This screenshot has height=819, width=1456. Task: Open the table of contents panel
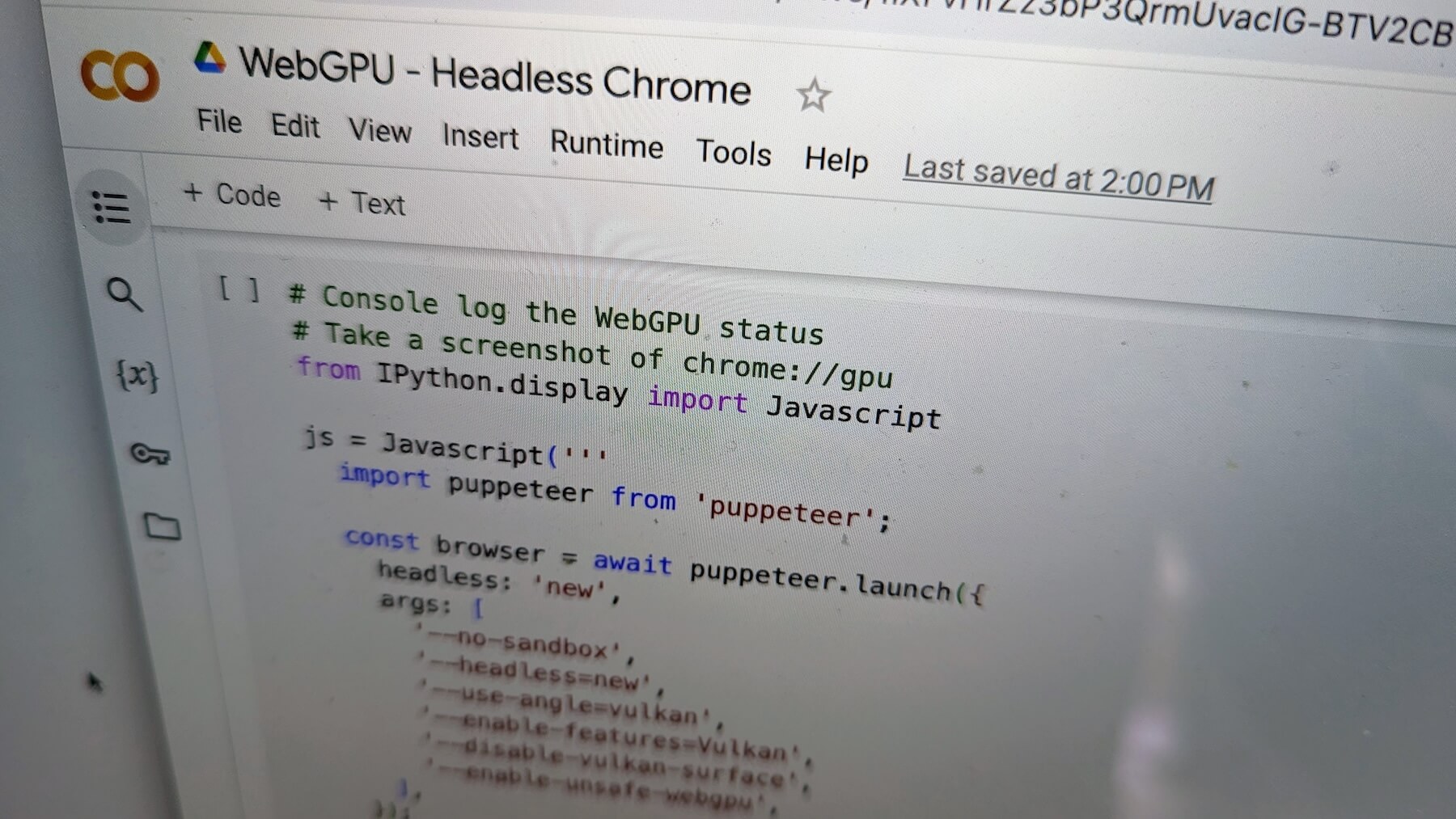click(112, 207)
